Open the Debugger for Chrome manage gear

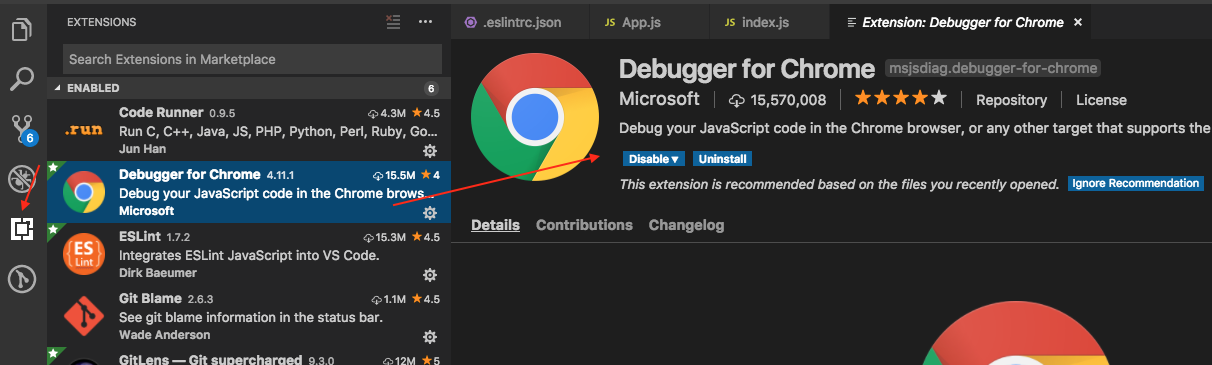pos(430,212)
